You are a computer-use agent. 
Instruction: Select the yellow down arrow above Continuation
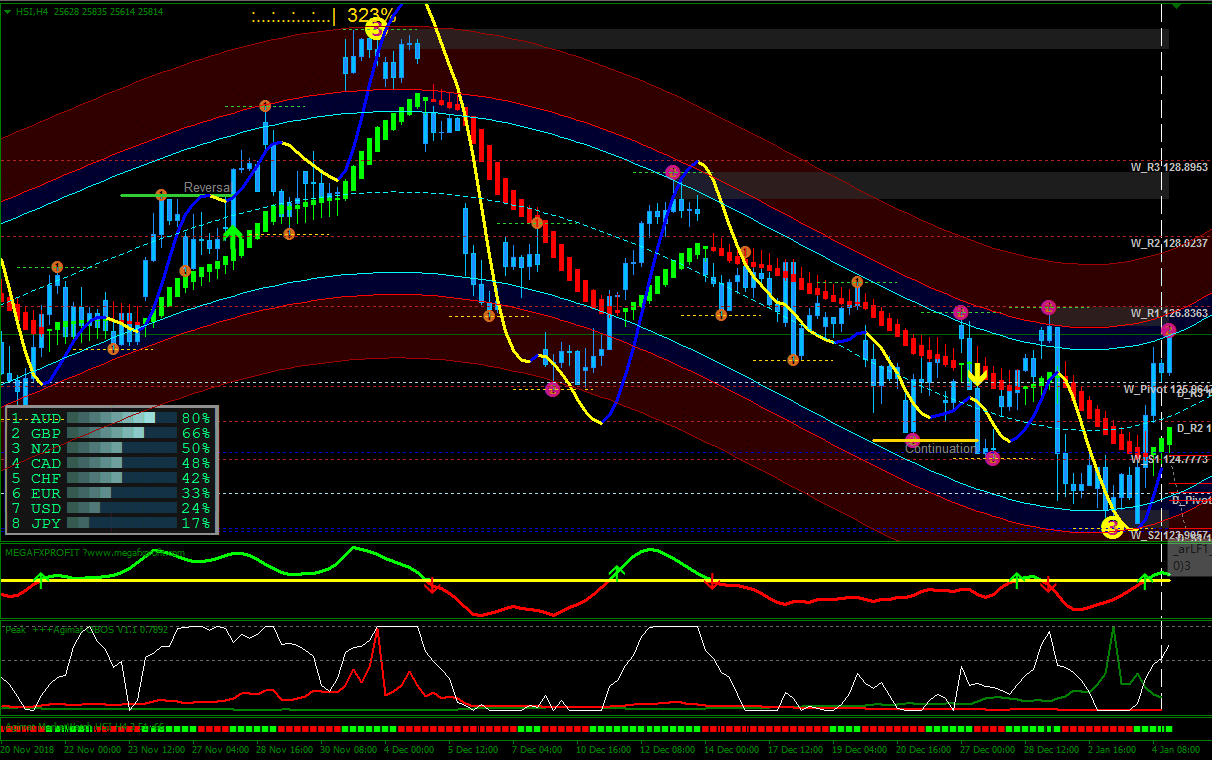977,375
